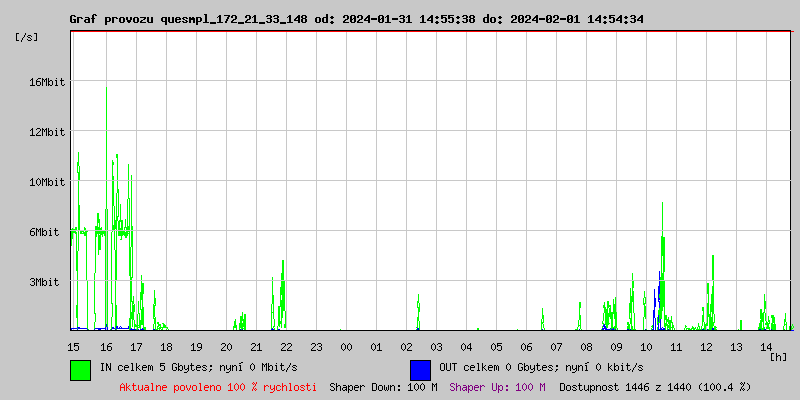The image size is (800, 400).
Task: Click the blue OUT legend color box
Action: click(420, 369)
